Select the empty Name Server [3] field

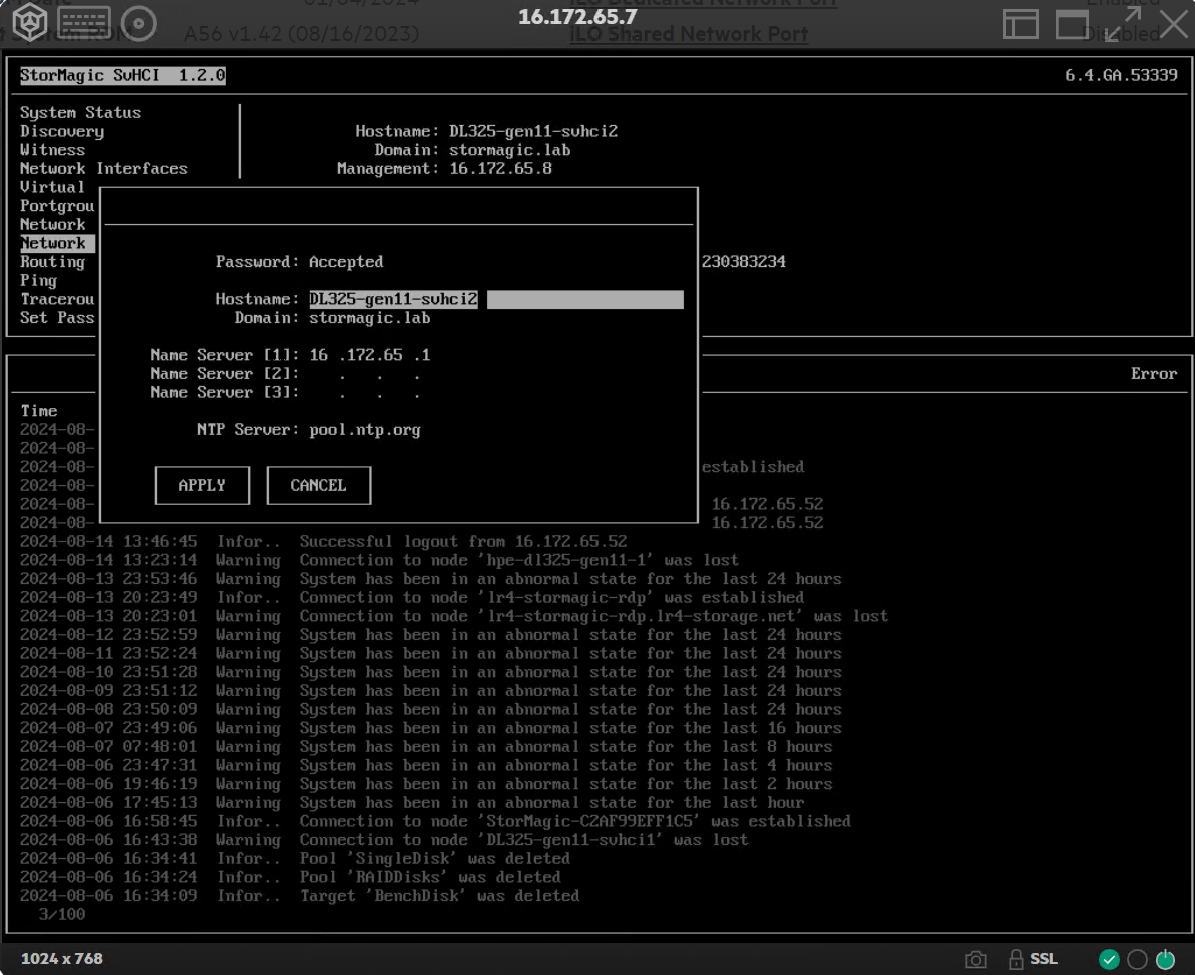pos(370,393)
